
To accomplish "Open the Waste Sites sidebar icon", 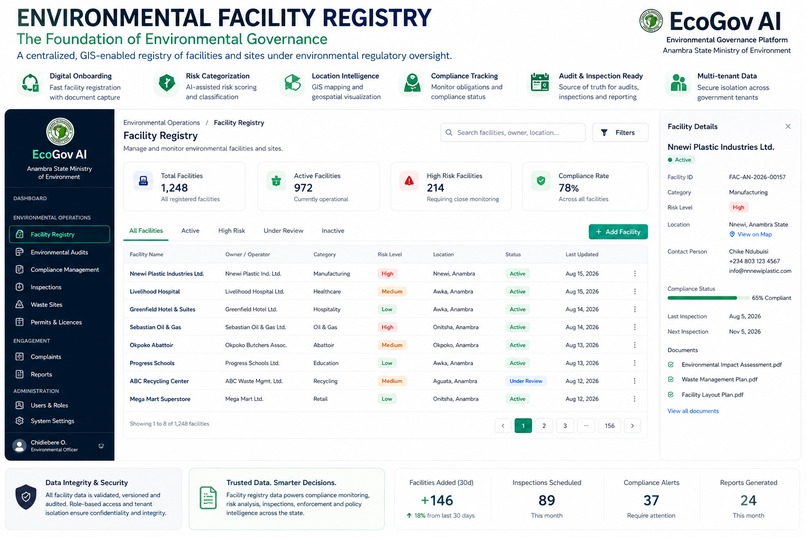I will (20, 305).
